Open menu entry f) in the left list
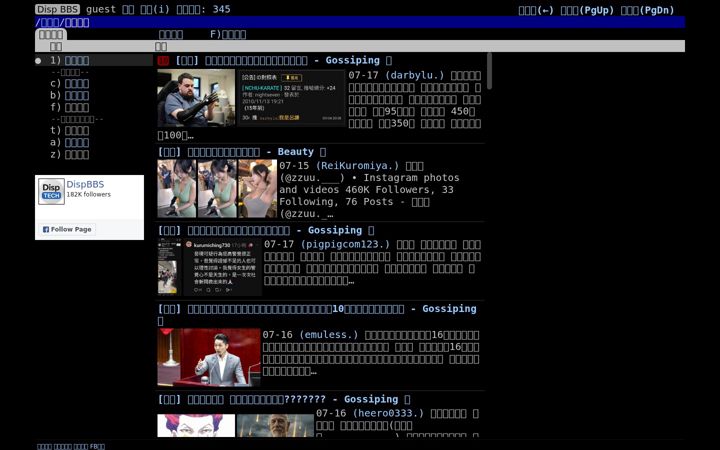Viewport: 720px width, 450px height. pos(70,107)
